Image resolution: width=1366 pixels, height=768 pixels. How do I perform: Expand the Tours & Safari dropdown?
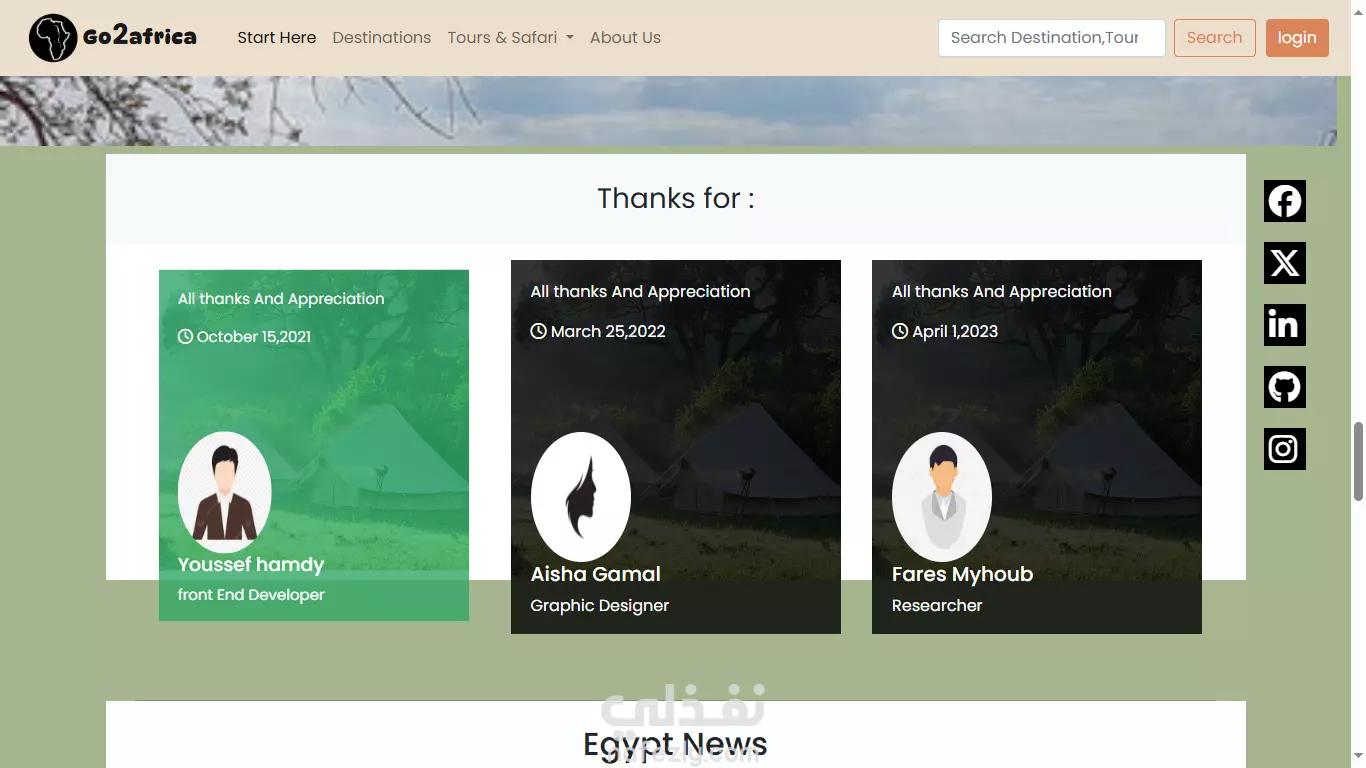pos(510,38)
